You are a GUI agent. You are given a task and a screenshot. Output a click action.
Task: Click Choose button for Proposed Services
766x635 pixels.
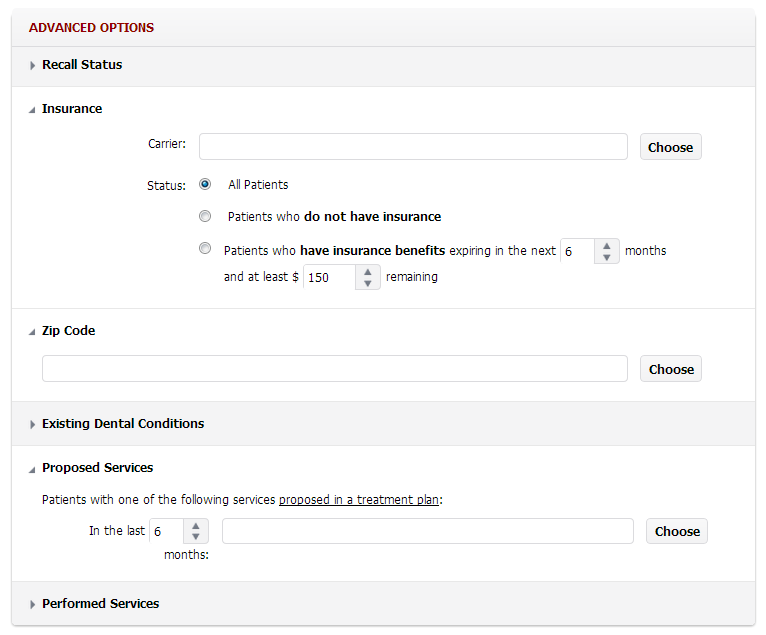pyautogui.click(x=677, y=531)
